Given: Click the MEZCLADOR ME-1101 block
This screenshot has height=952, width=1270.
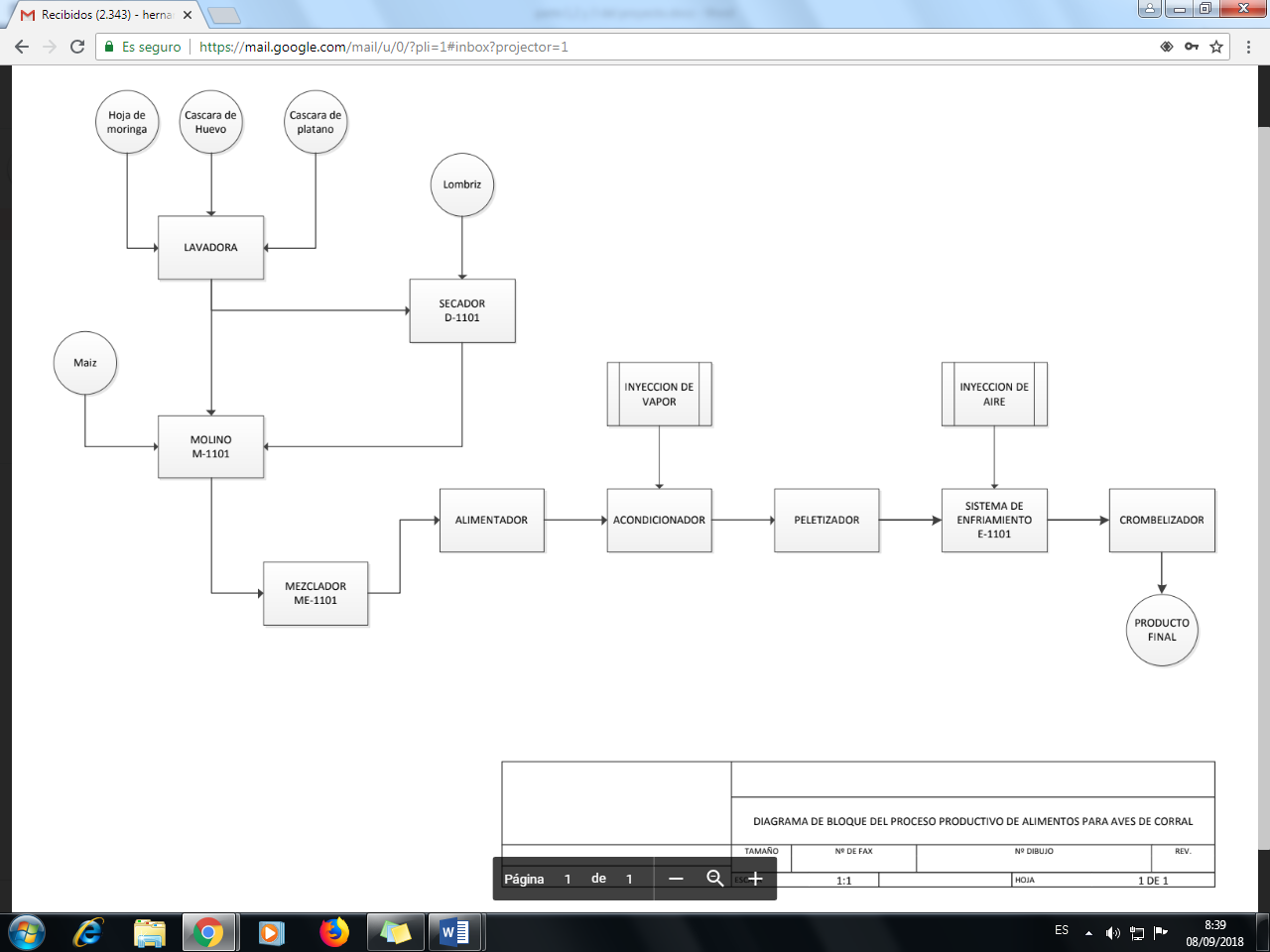Looking at the screenshot, I should click(x=316, y=593).
